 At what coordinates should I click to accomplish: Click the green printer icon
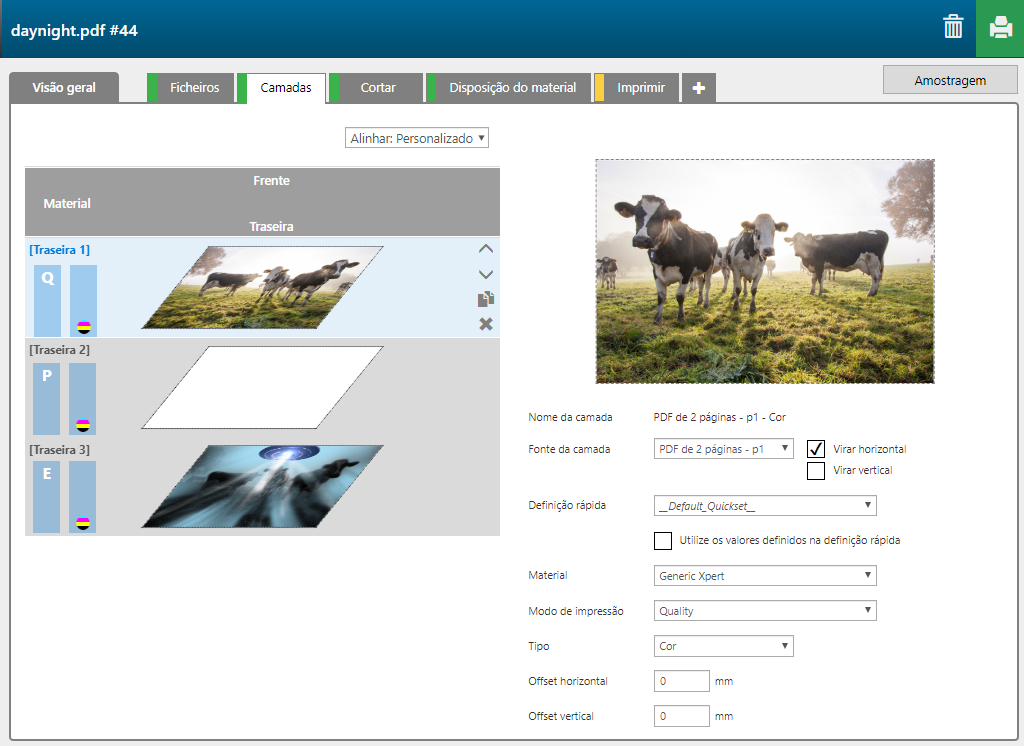tap(1000, 28)
